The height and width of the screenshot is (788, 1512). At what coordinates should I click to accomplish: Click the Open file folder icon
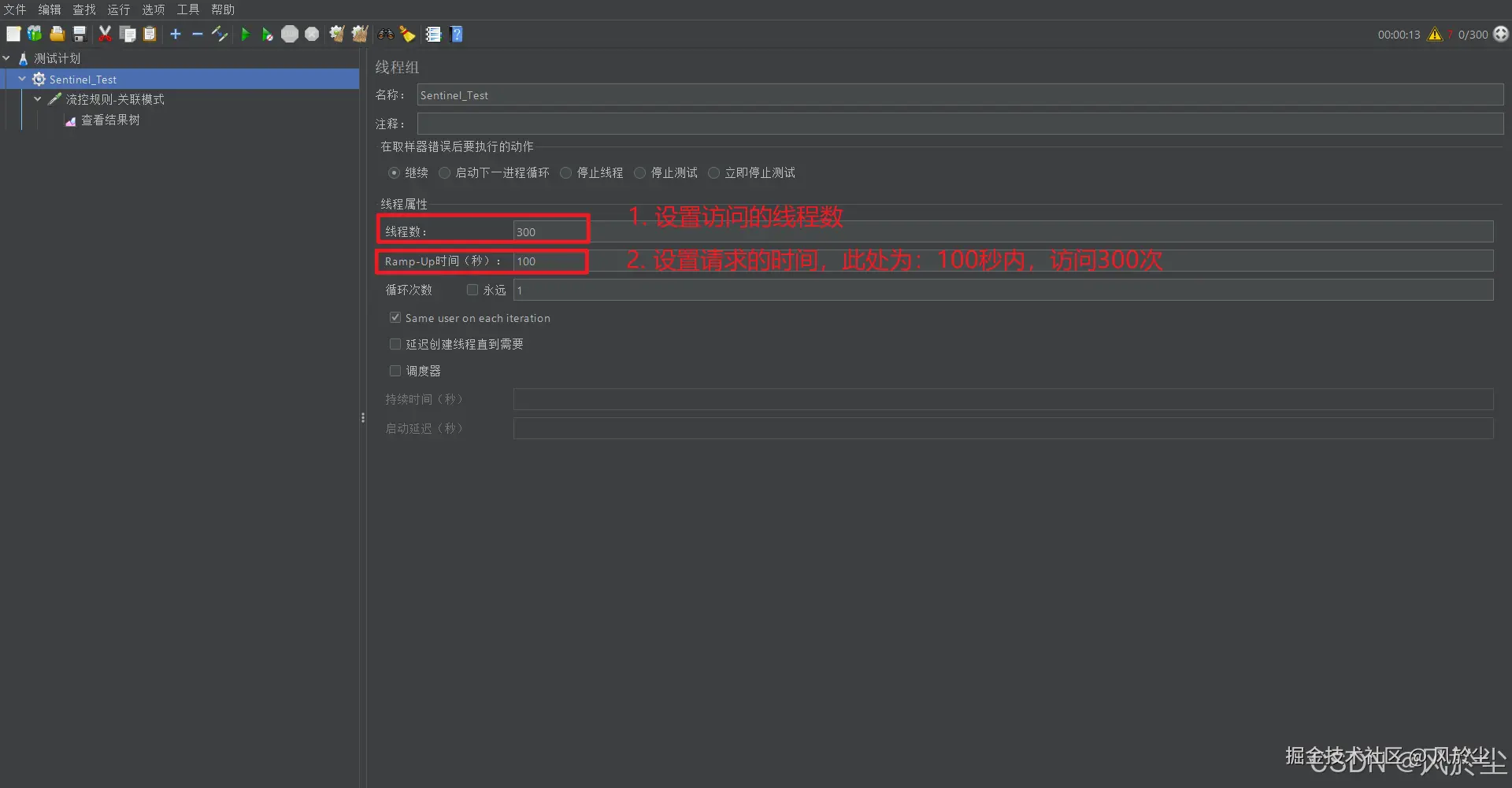point(57,34)
